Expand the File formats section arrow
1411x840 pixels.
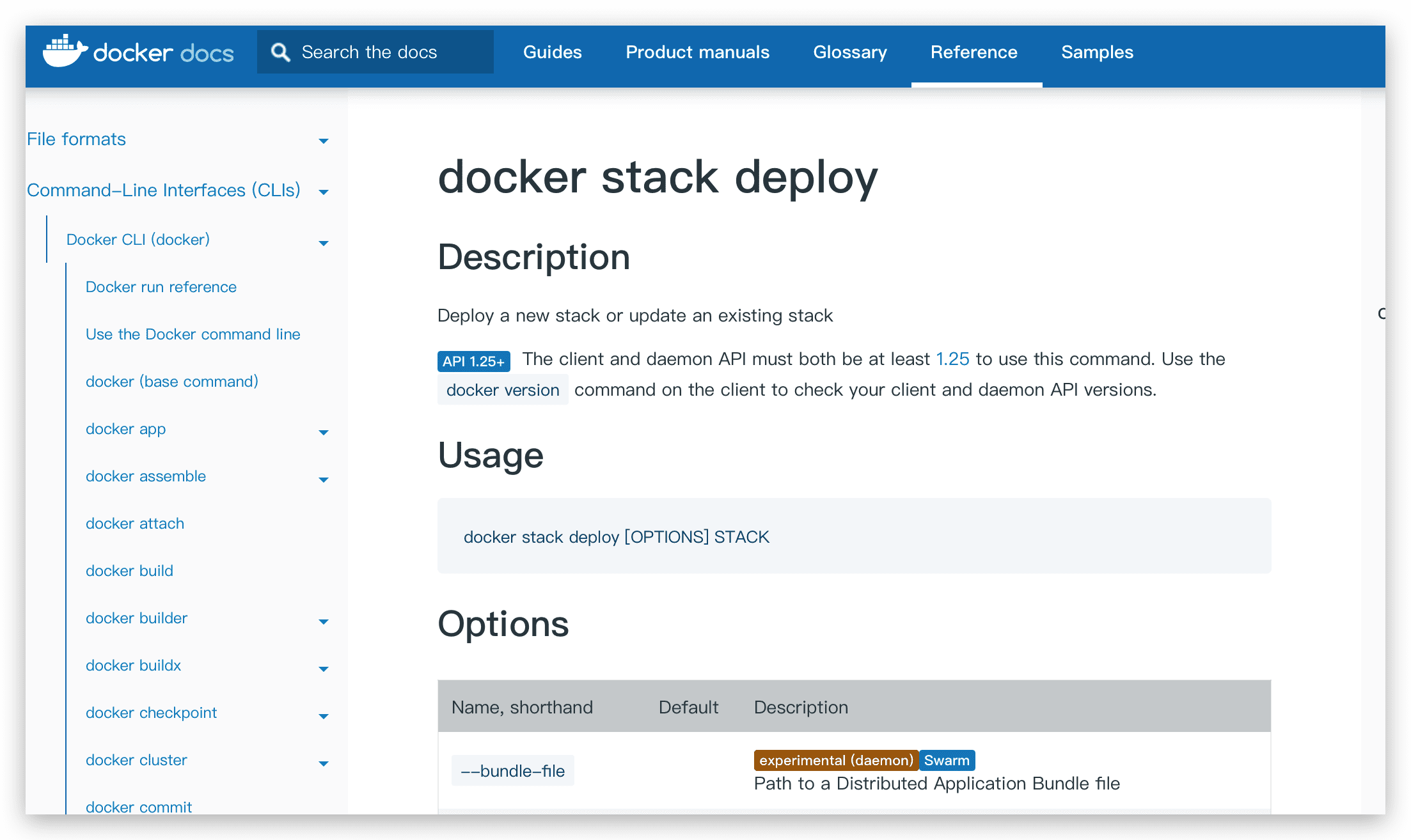(x=324, y=141)
